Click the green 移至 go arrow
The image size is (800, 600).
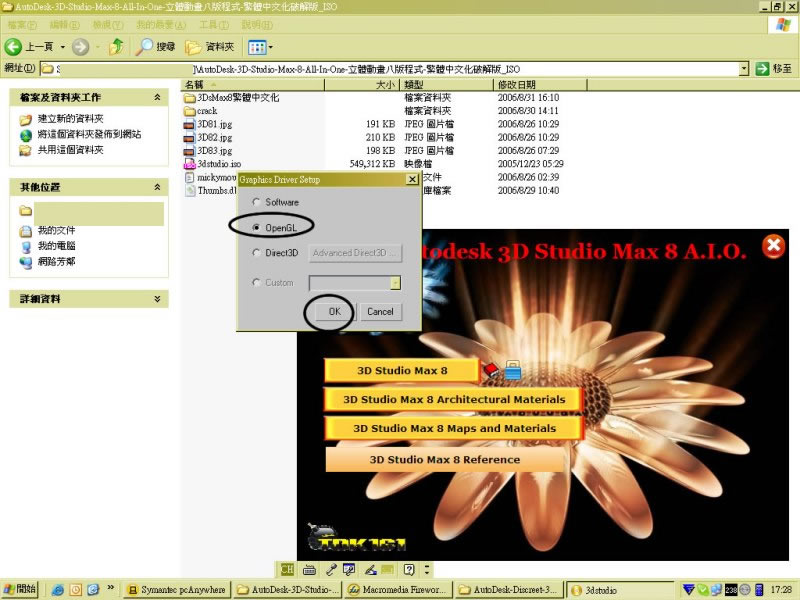762,68
